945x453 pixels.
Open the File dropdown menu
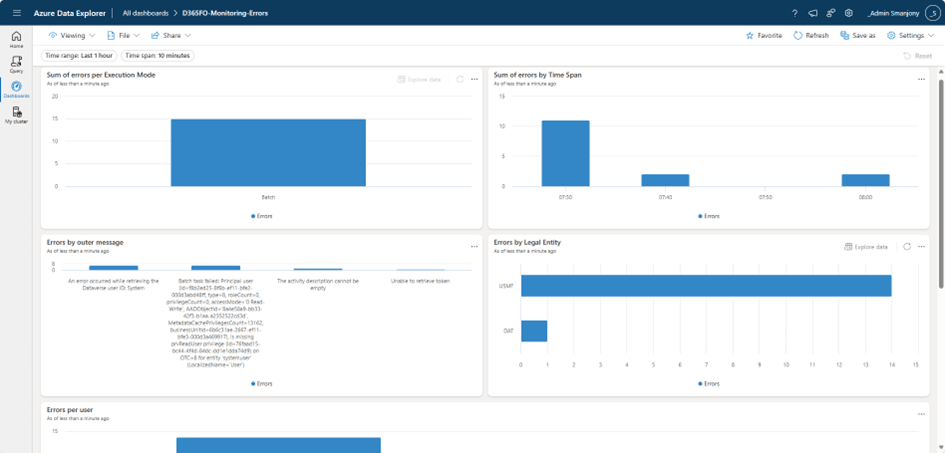123,35
